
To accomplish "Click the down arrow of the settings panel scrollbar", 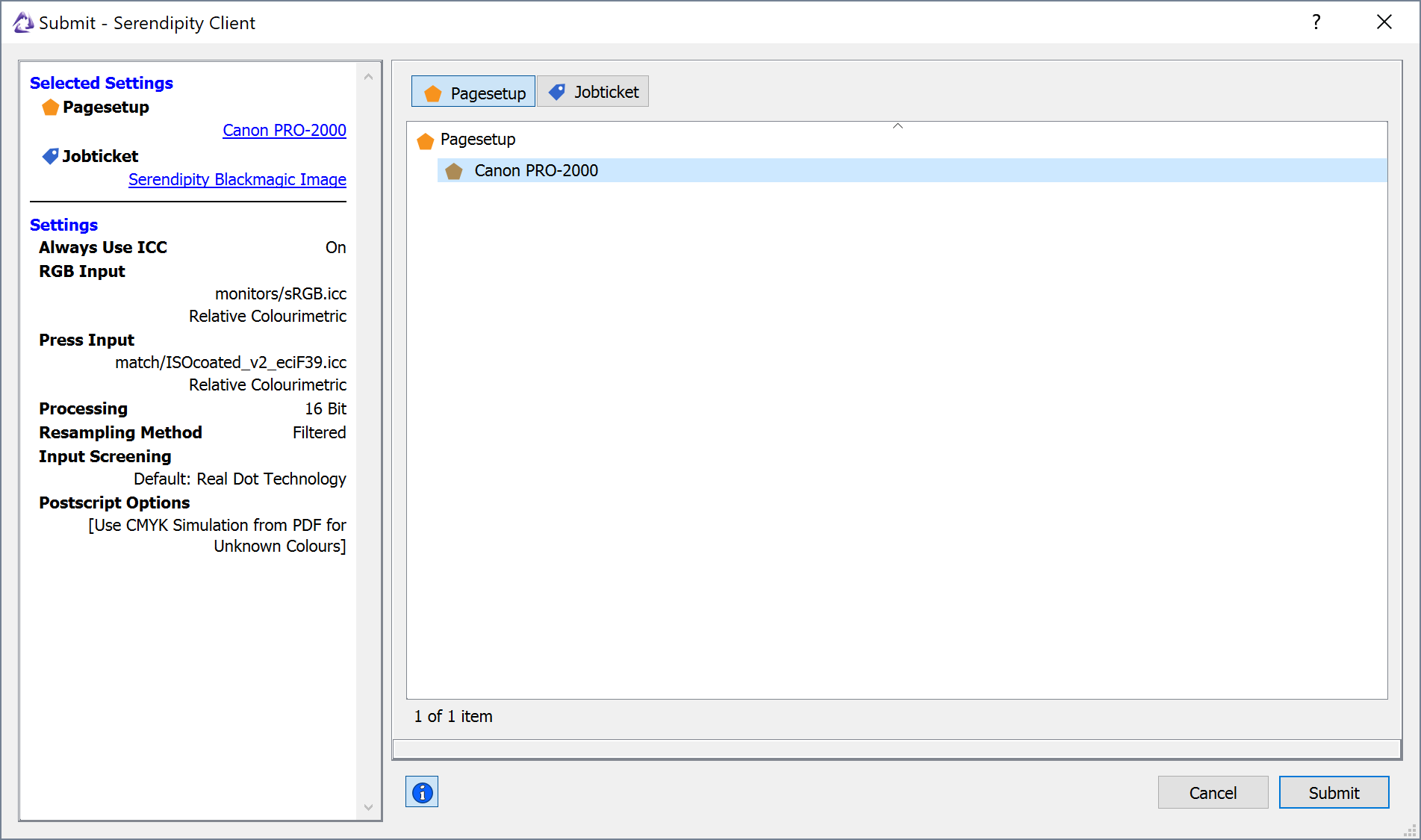I will tap(369, 807).
